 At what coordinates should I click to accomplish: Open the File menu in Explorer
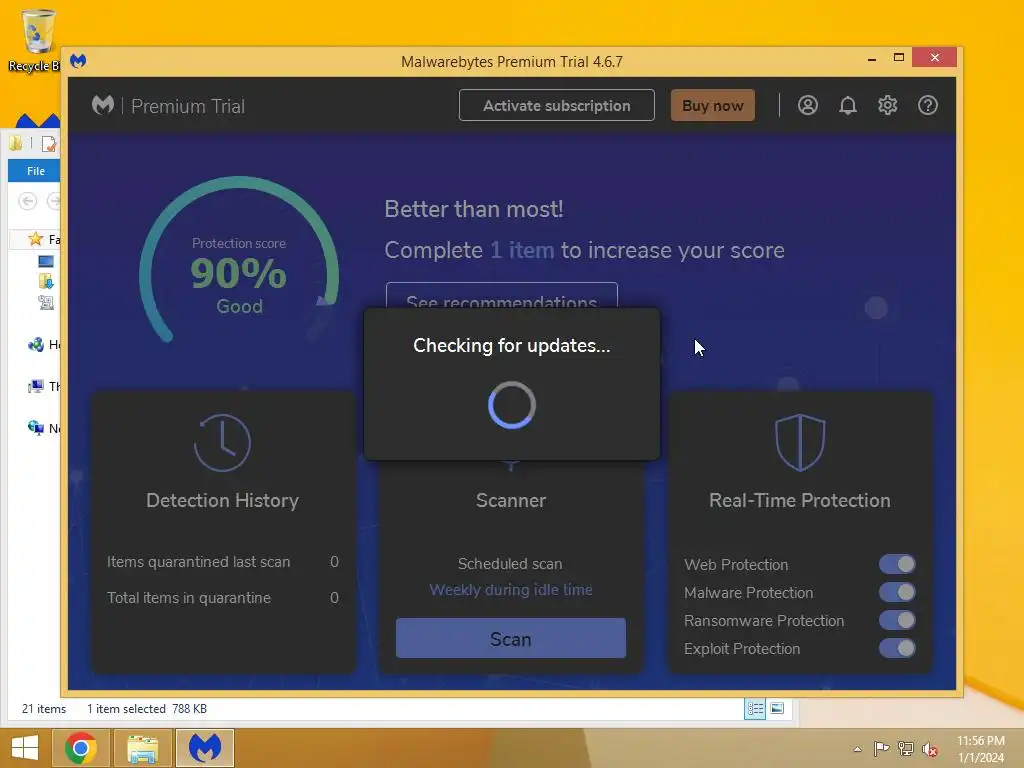click(x=35, y=171)
